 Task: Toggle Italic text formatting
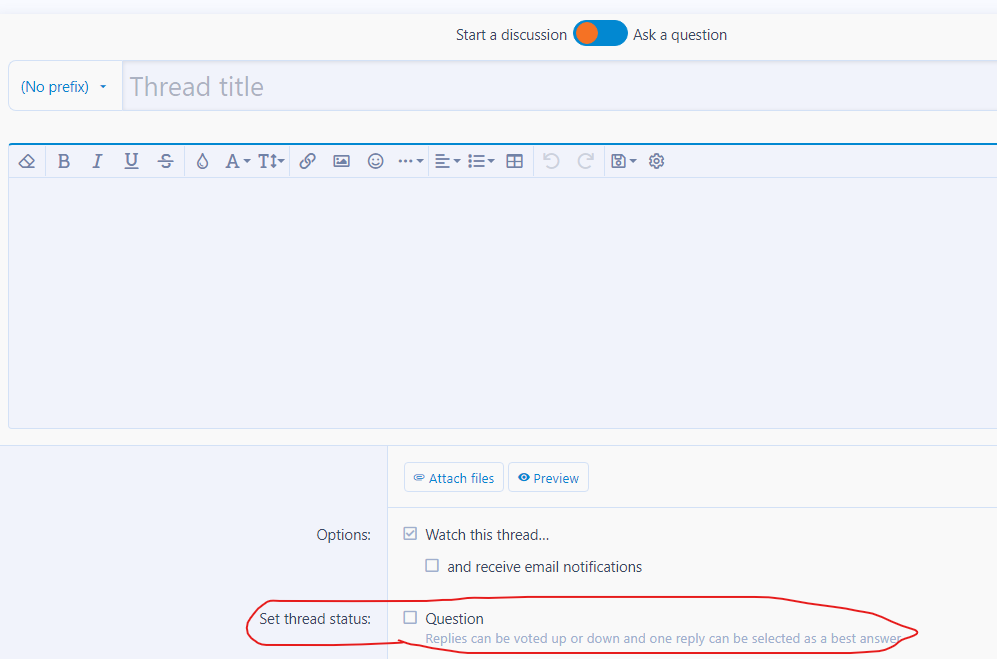point(97,162)
